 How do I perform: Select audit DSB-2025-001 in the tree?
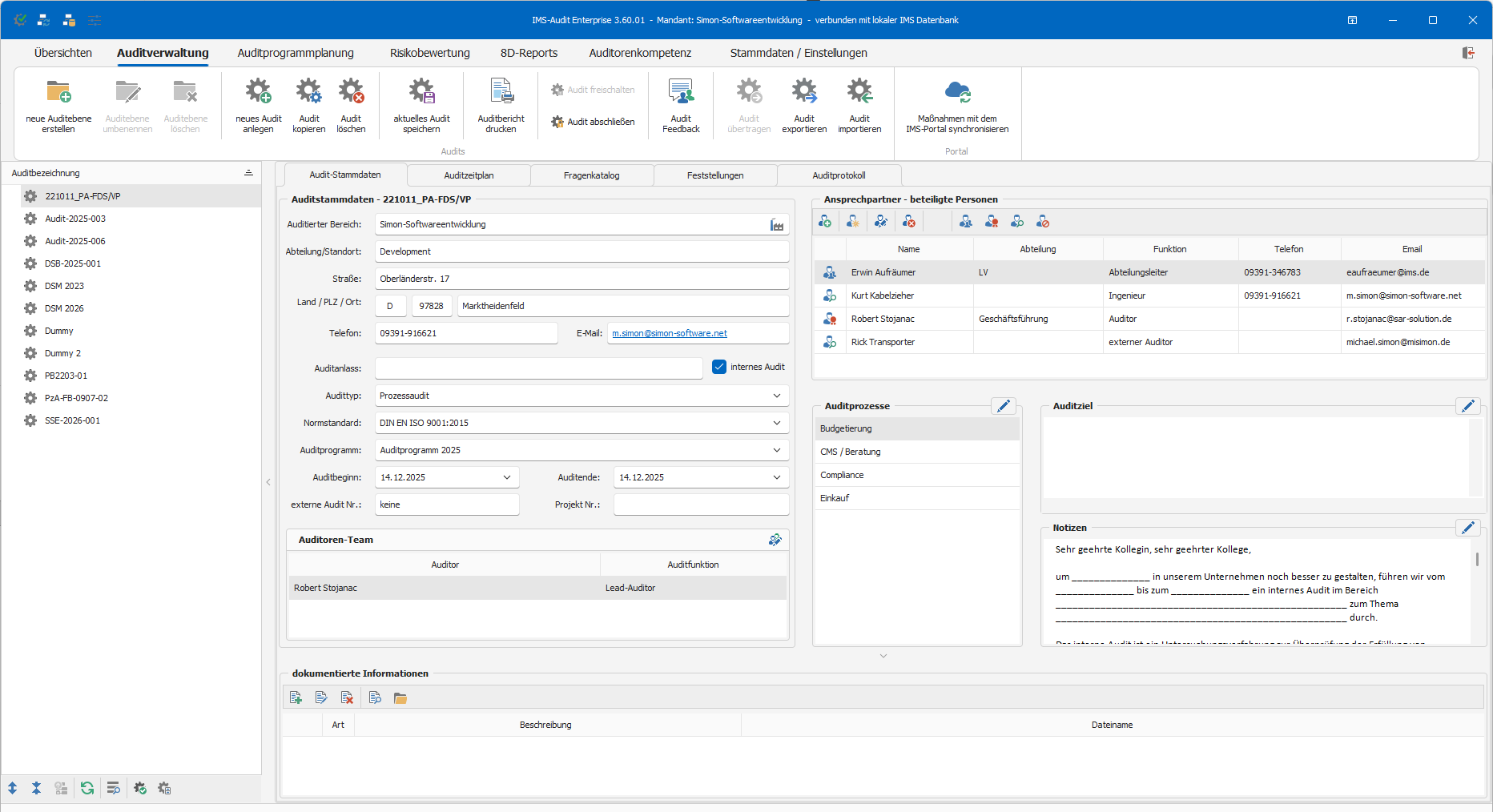coord(73,263)
